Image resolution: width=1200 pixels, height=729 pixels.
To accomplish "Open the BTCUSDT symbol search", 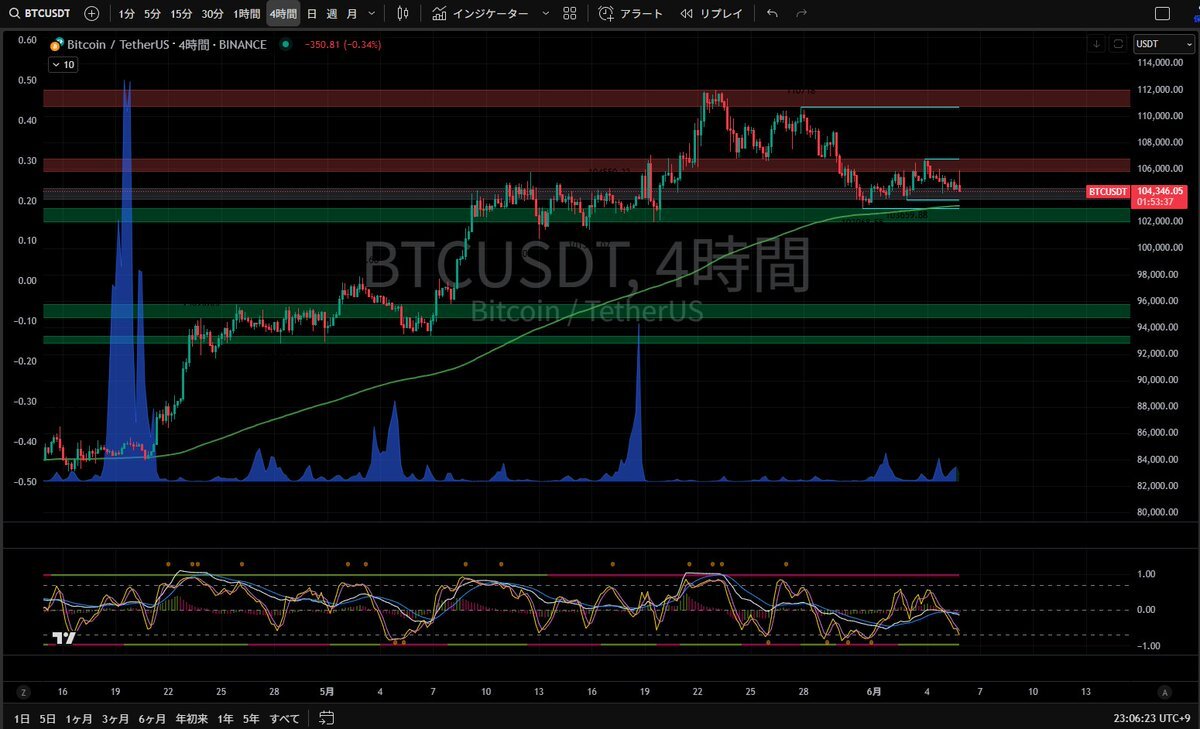I will [40, 14].
